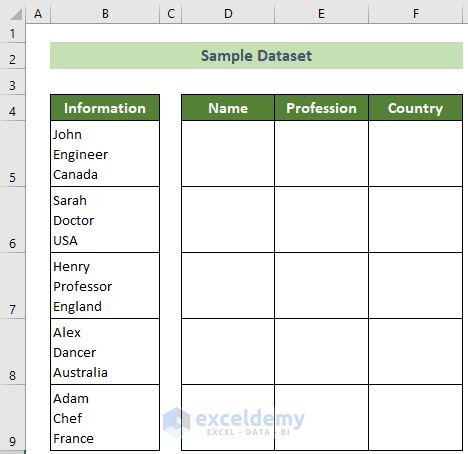Select empty Name cell in row 8
The width and height of the screenshot is (468, 454).
(228, 352)
